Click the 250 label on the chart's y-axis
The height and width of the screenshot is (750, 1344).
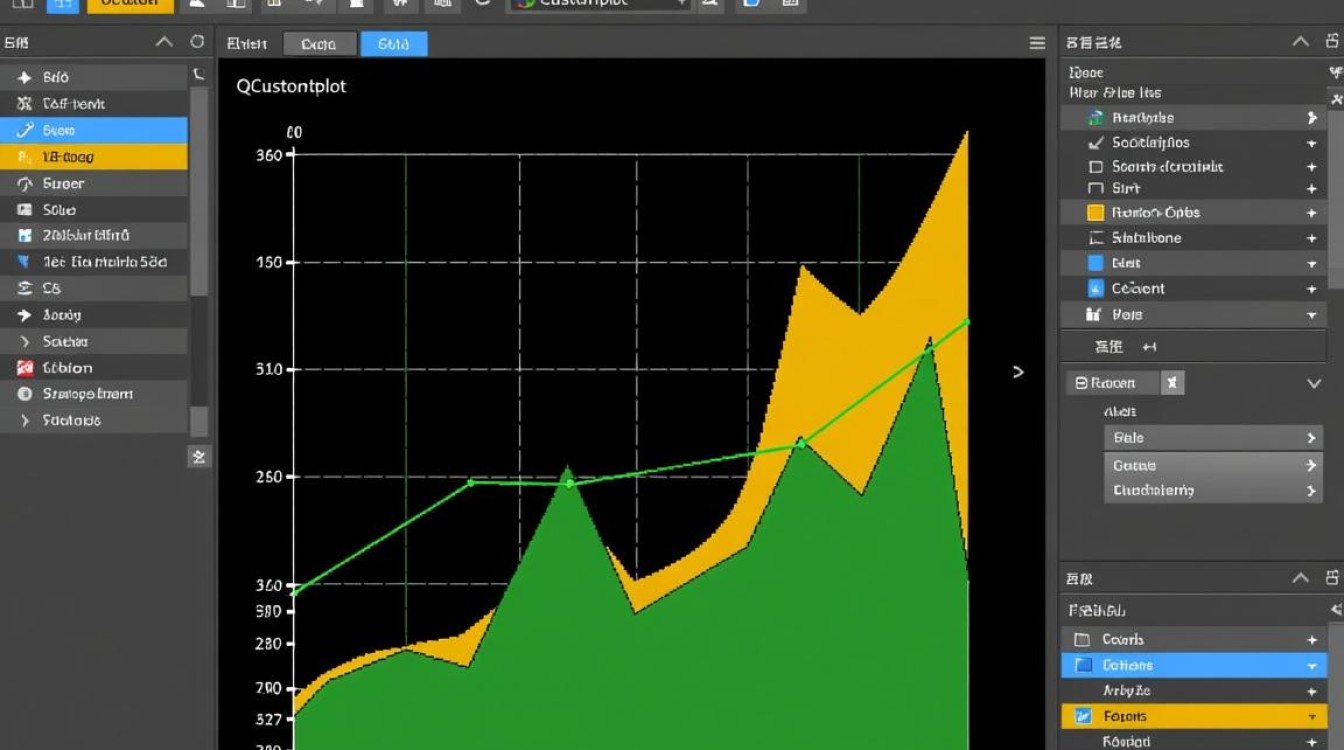click(270, 477)
